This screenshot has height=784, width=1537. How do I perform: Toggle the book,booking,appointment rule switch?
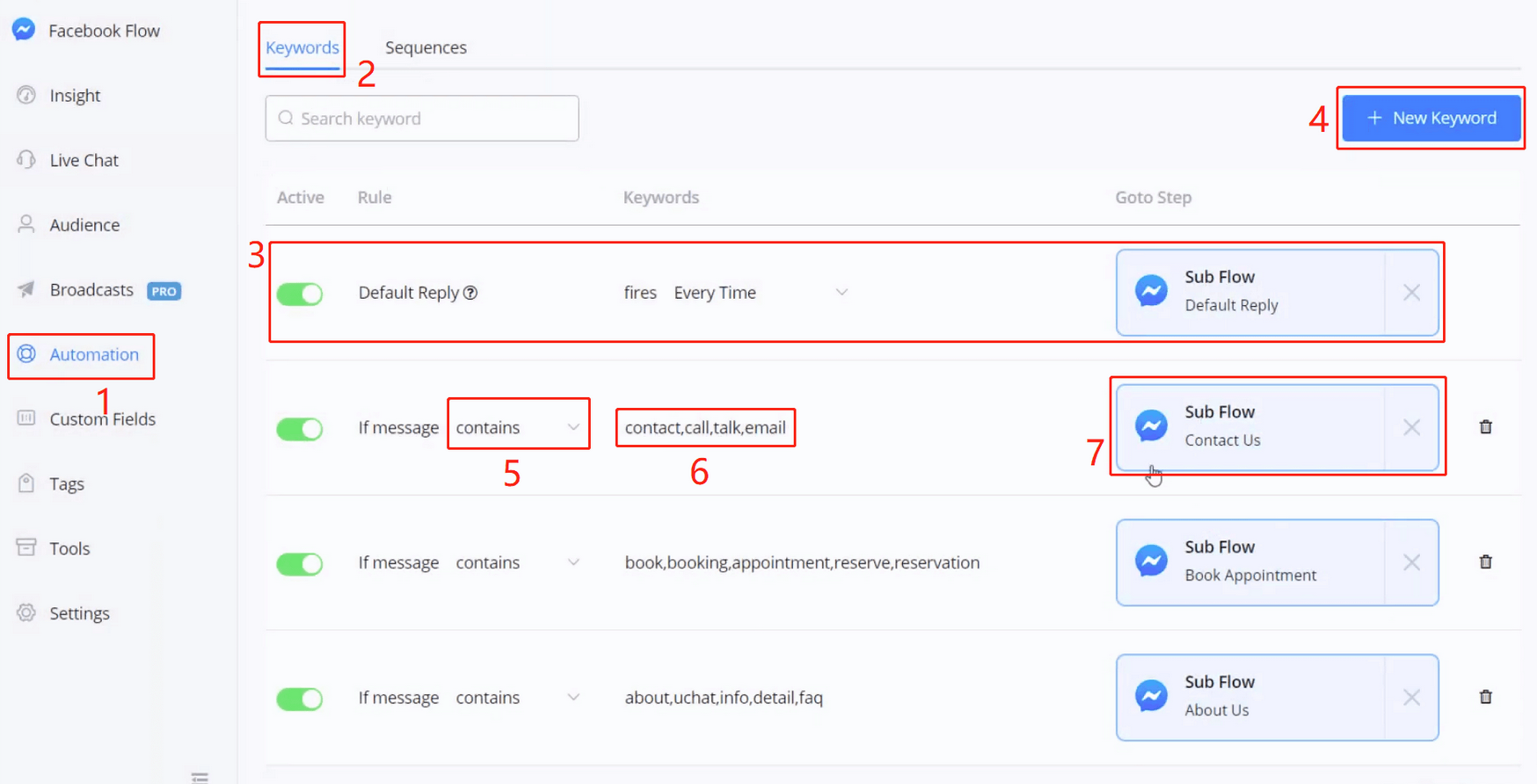click(x=300, y=563)
